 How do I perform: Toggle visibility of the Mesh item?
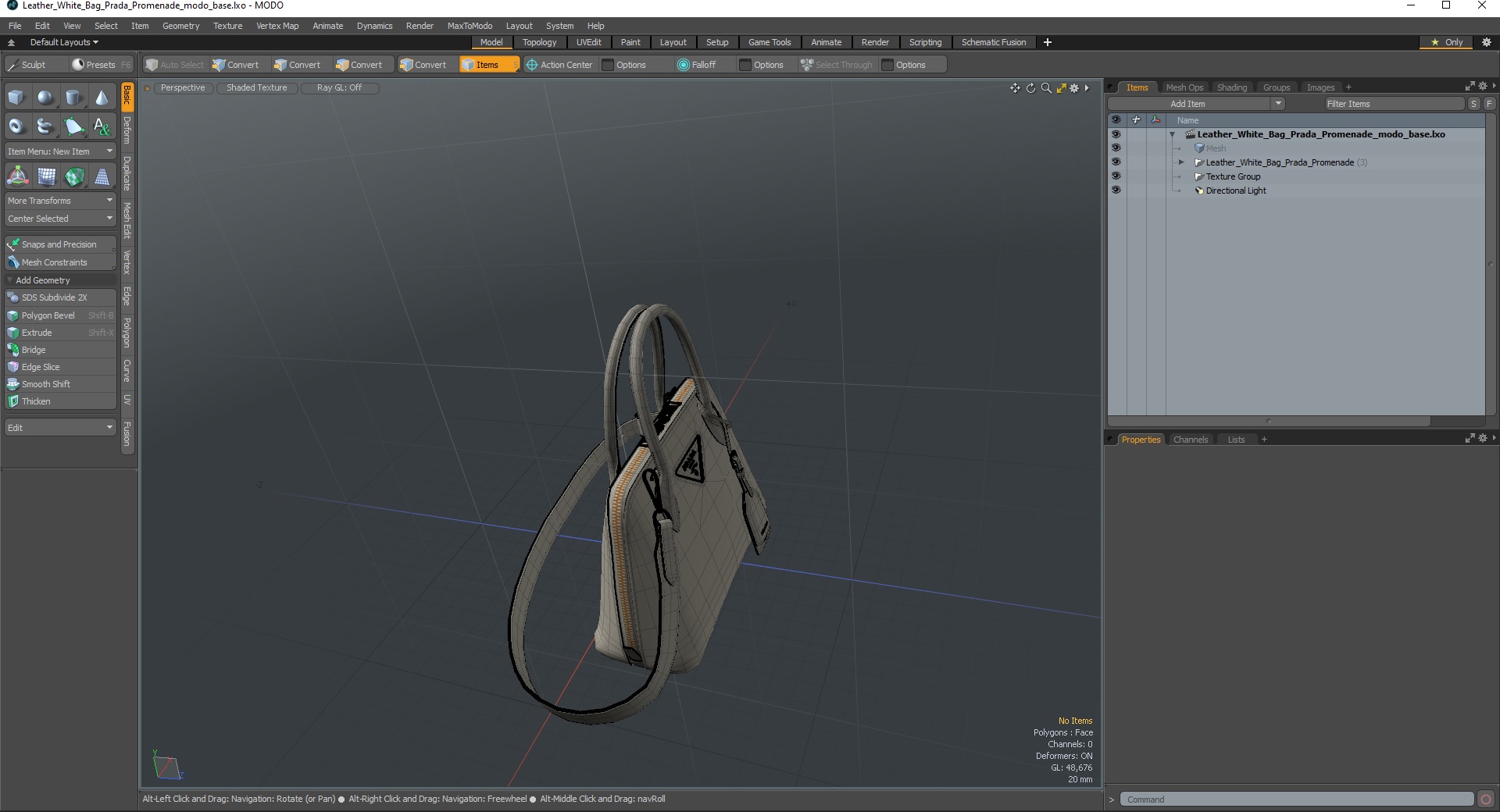(x=1116, y=148)
